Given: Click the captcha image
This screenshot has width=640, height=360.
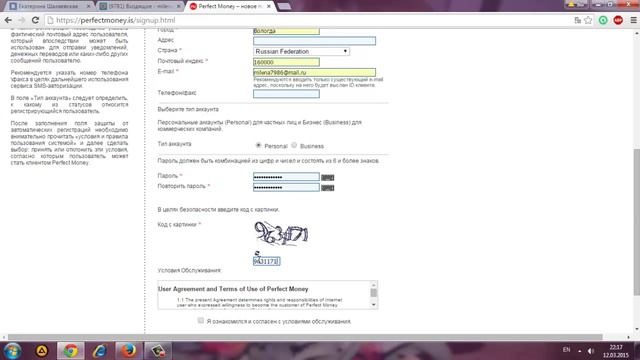Looking at the screenshot, I should coord(281,233).
